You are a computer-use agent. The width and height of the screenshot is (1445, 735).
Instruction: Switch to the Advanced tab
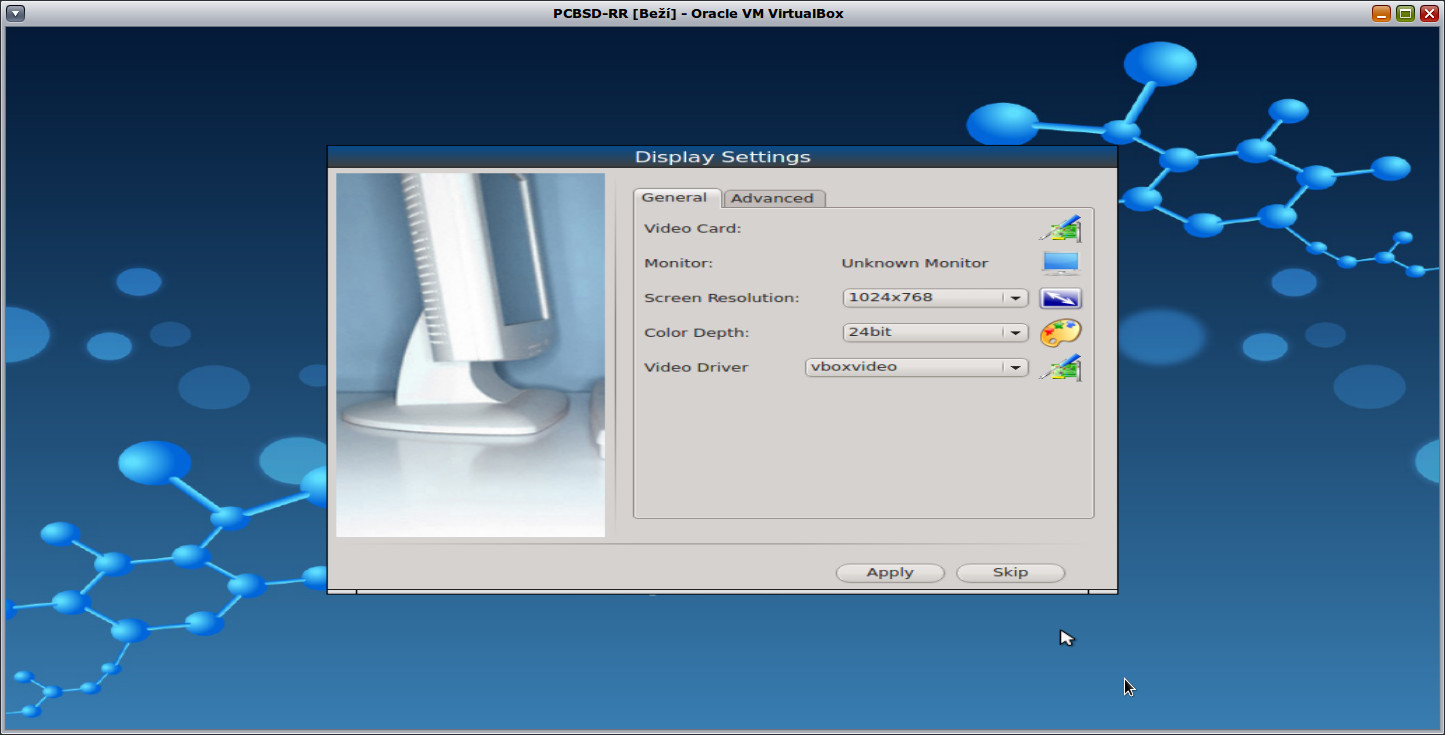tap(774, 198)
